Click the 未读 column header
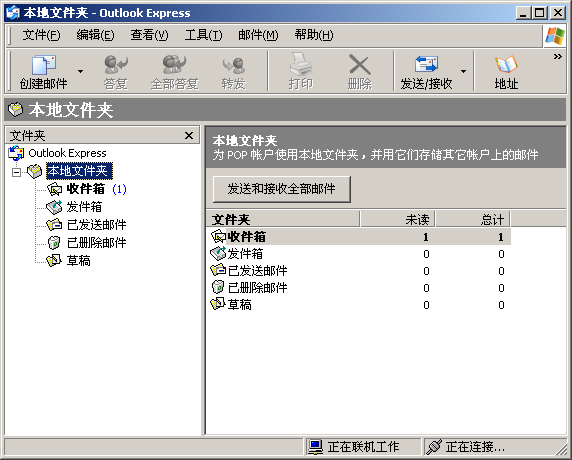Viewport: 572px width, 460px height. 398,219
